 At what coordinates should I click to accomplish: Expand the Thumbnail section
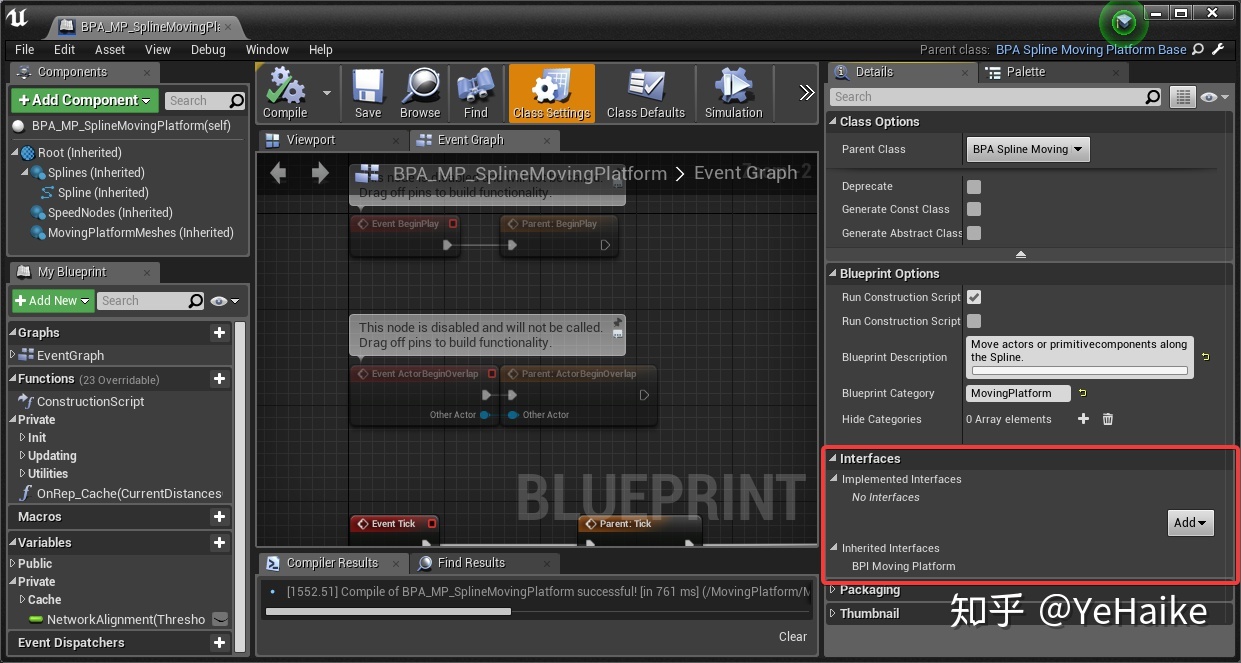pyautogui.click(x=833, y=614)
